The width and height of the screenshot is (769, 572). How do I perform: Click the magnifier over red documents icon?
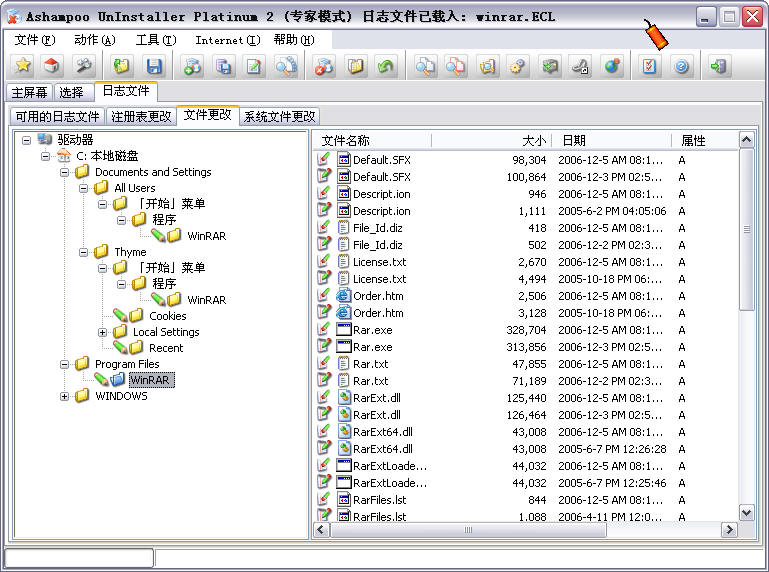(x=456, y=65)
